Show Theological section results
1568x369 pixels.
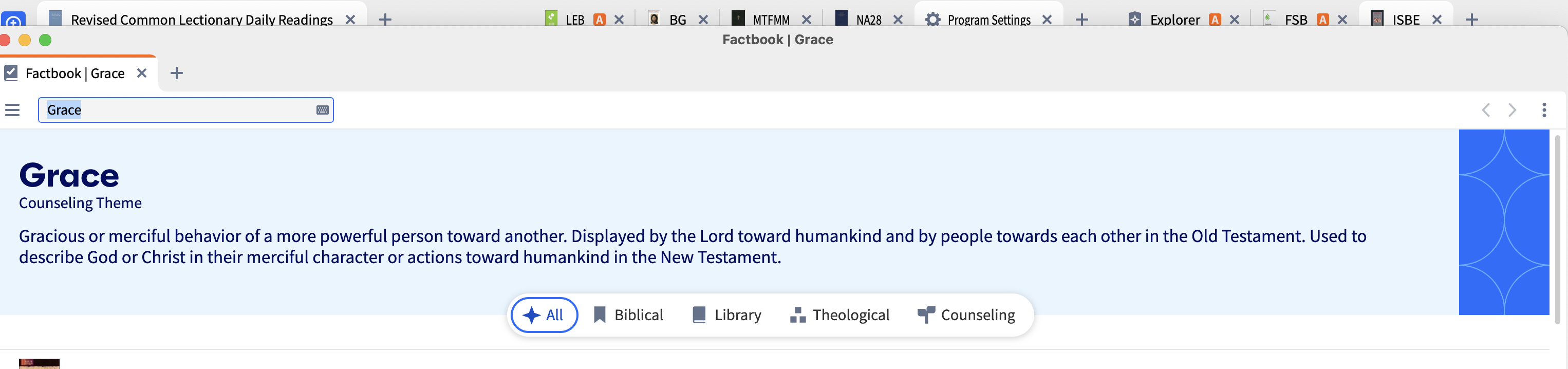pos(839,316)
